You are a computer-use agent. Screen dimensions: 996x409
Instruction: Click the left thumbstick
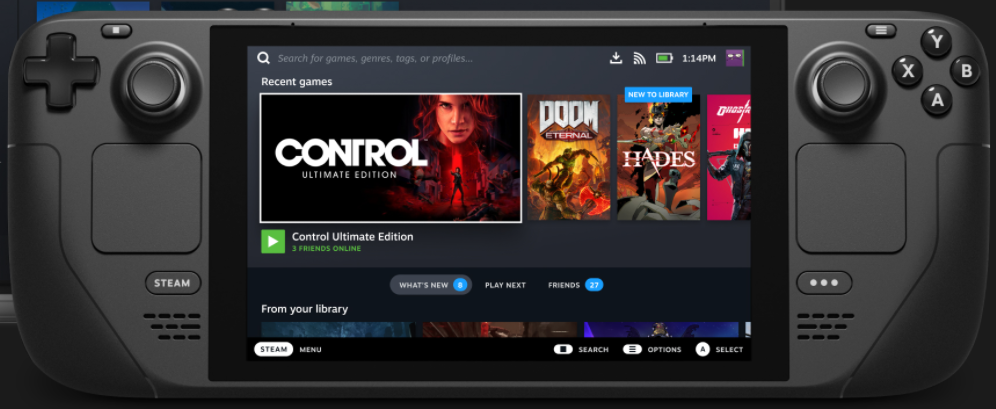click(154, 84)
